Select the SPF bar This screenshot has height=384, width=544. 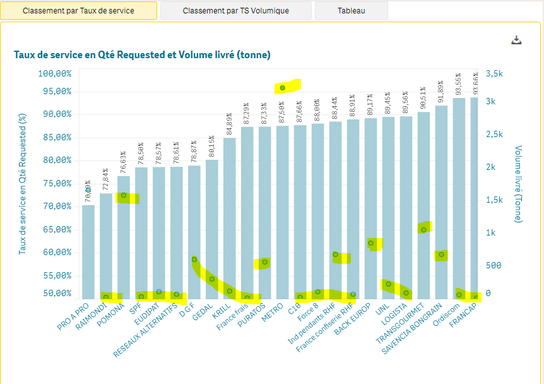[x=141, y=233]
